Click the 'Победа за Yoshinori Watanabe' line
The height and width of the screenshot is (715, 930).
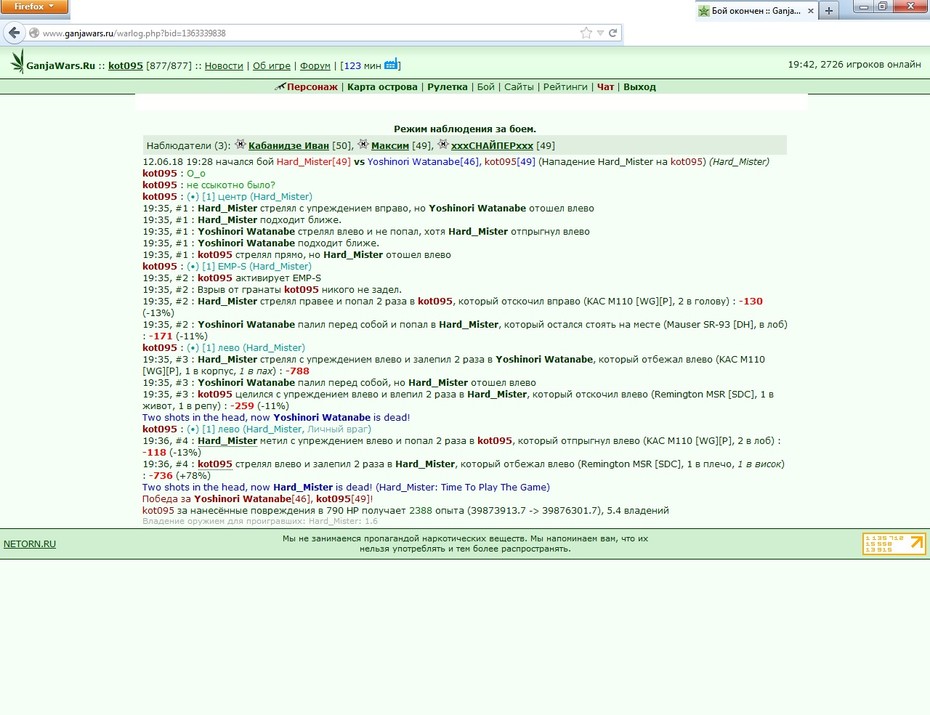tap(257, 499)
